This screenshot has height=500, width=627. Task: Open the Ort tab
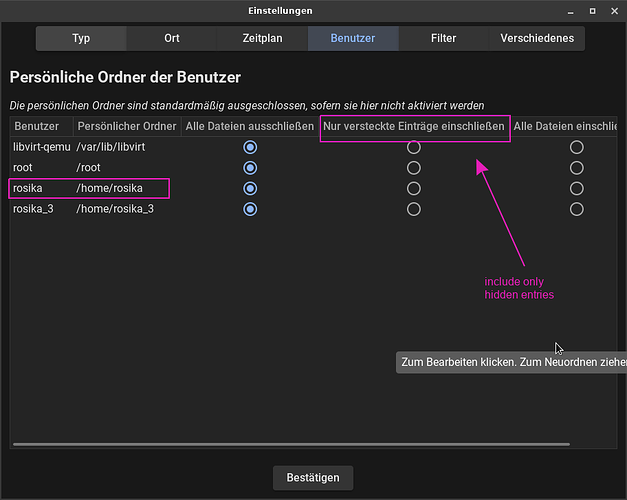(x=172, y=39)
